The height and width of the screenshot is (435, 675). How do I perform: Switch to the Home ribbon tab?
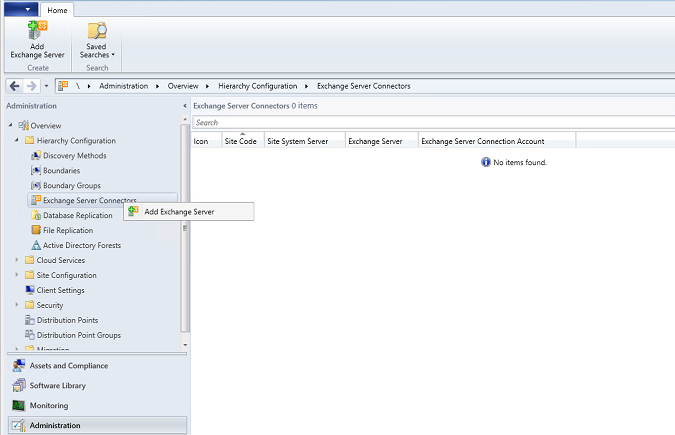pos(57,10)
